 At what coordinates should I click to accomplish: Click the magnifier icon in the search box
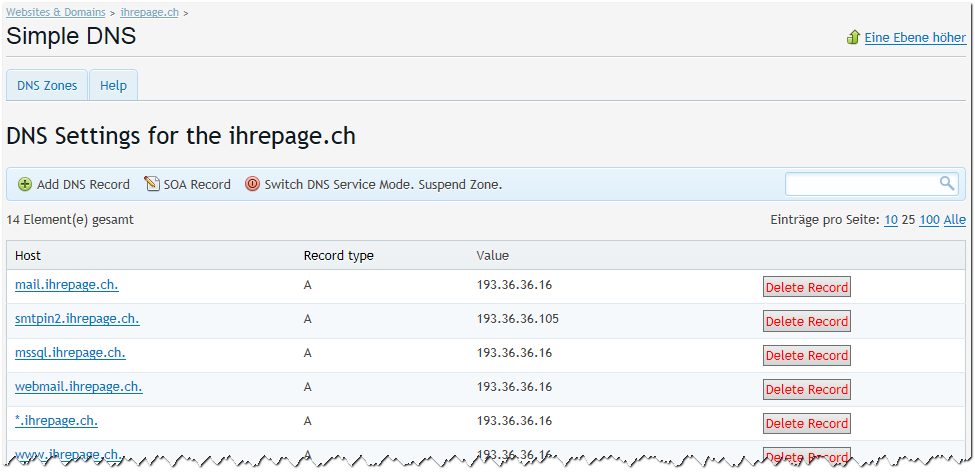pyautogui.click(x=946, y=183)
